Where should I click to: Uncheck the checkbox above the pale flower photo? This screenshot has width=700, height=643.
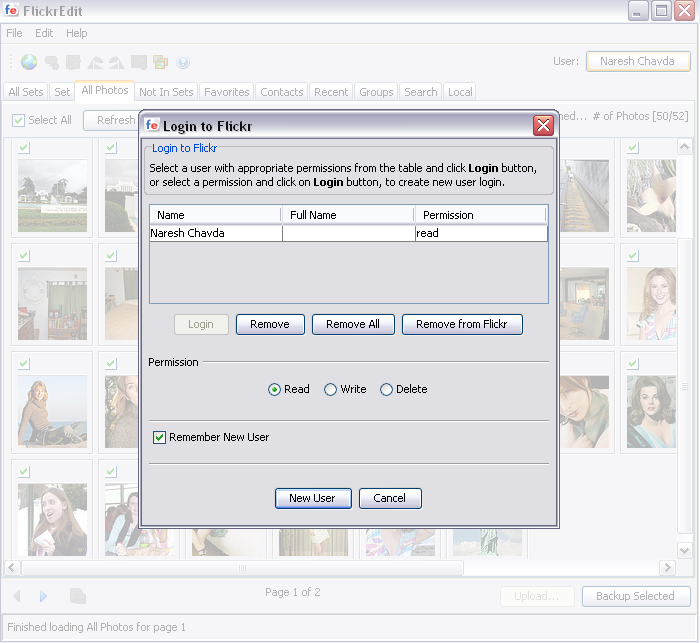[x=633, y=148]
